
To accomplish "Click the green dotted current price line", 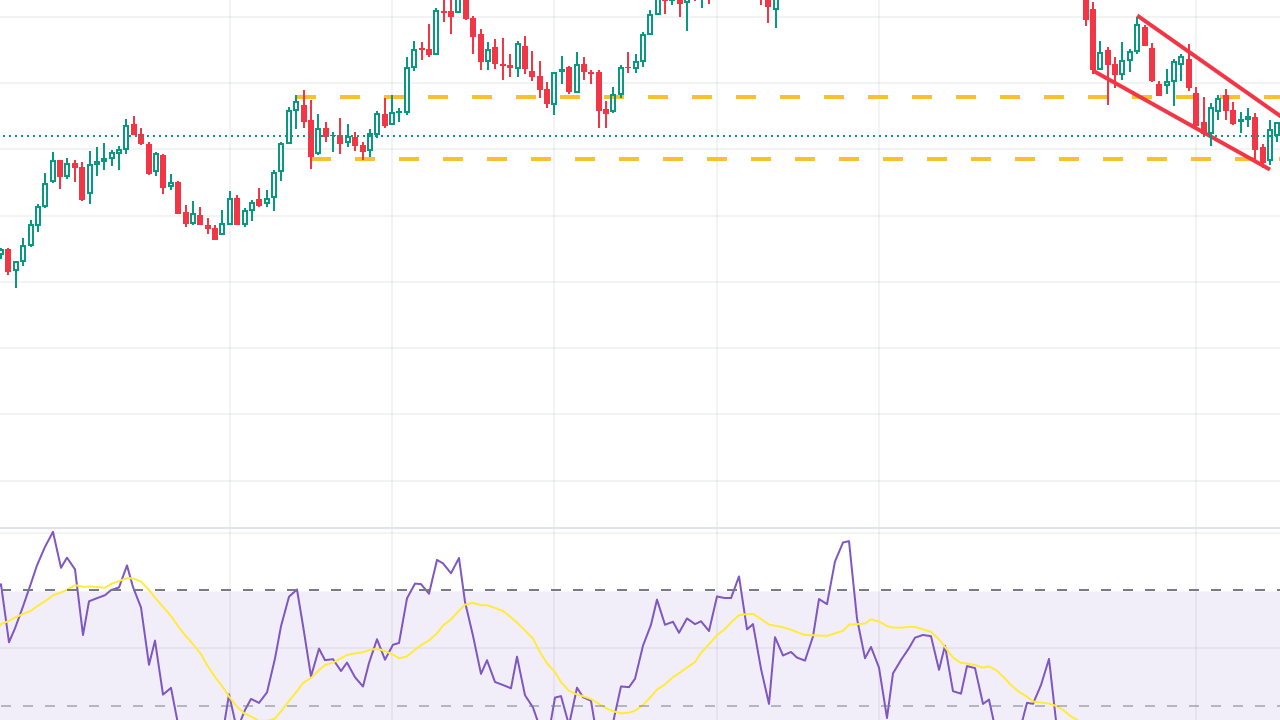I will (640, 135).
